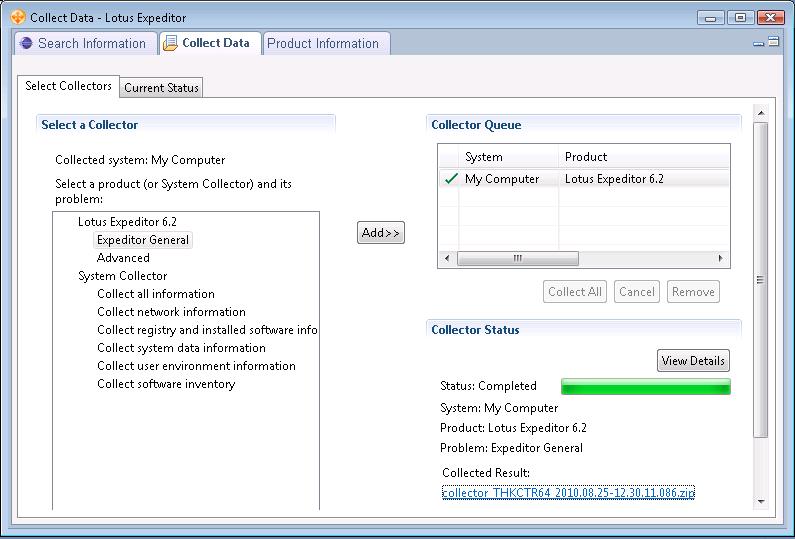The height and width of the screenshot is (539, 795).
Task: Click the Product column header in queue
Action: coord(644,157)
